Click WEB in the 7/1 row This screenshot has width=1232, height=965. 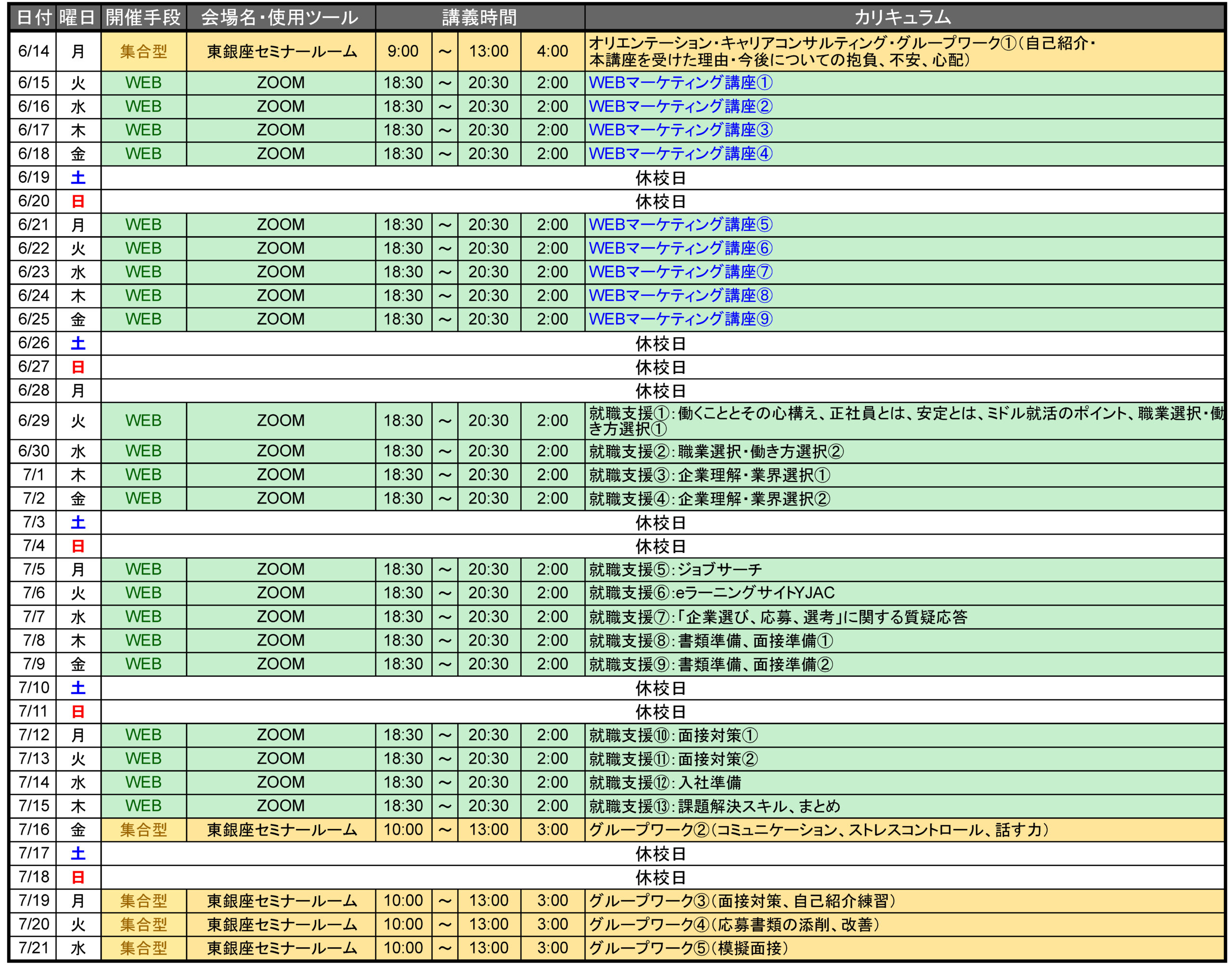[x=143, y=475]
